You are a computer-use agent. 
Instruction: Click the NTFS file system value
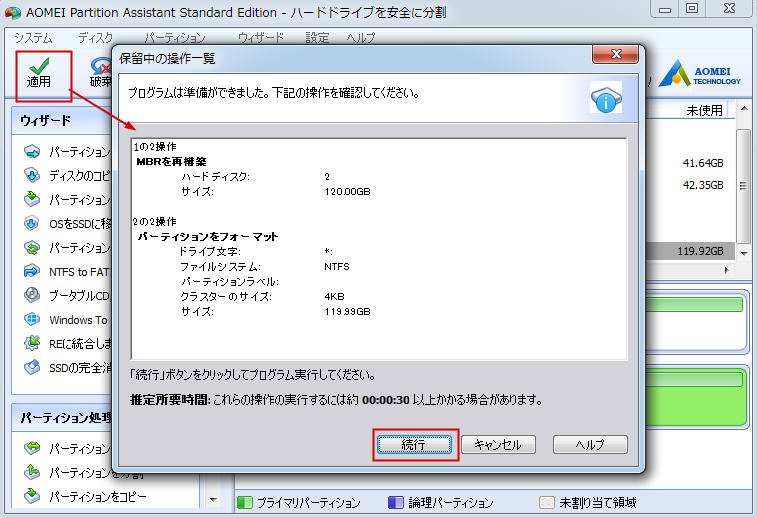[337, 266]
